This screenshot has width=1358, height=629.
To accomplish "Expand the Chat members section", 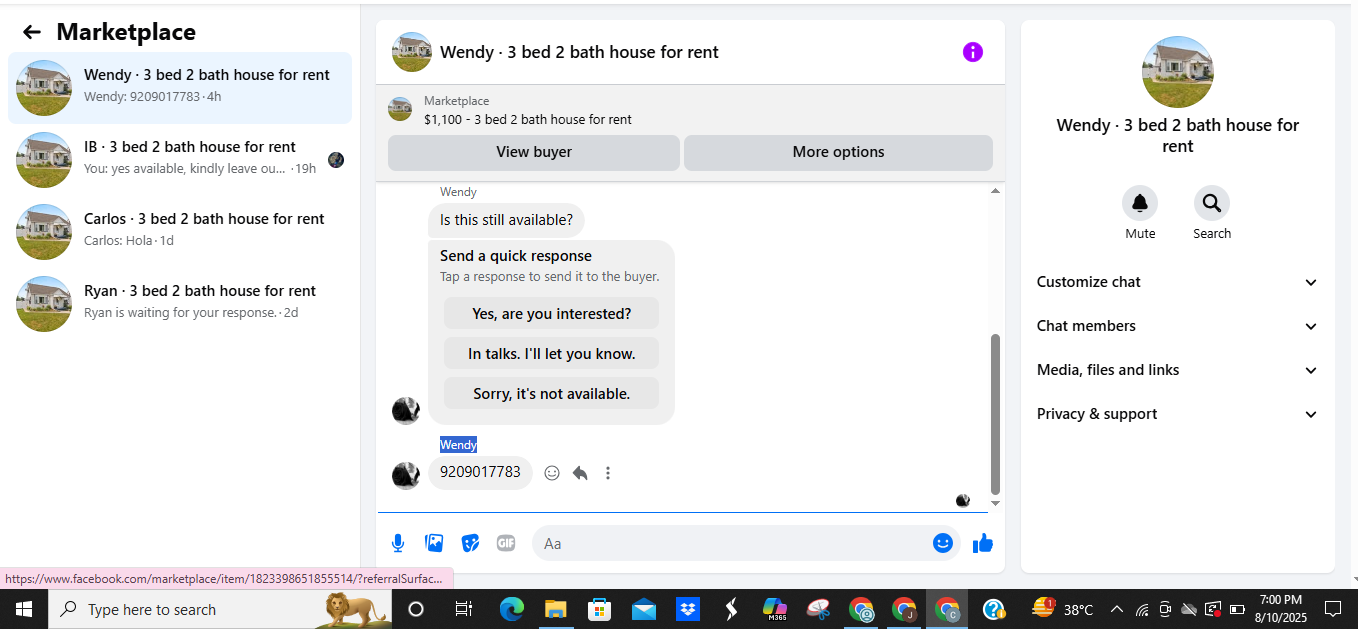I will tap(1177, 326).
